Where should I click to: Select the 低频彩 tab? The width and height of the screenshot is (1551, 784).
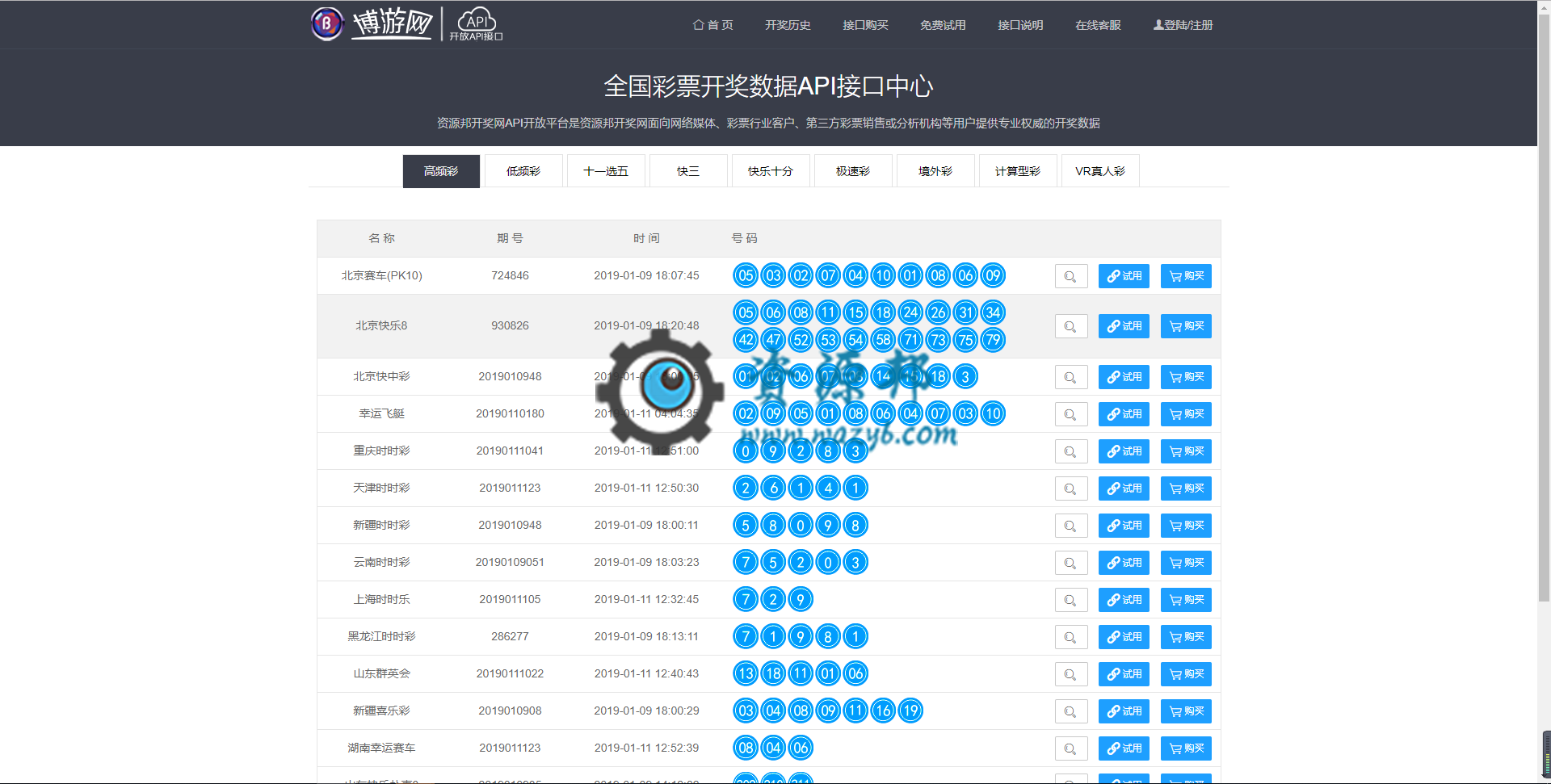click(x=523, y=171)
